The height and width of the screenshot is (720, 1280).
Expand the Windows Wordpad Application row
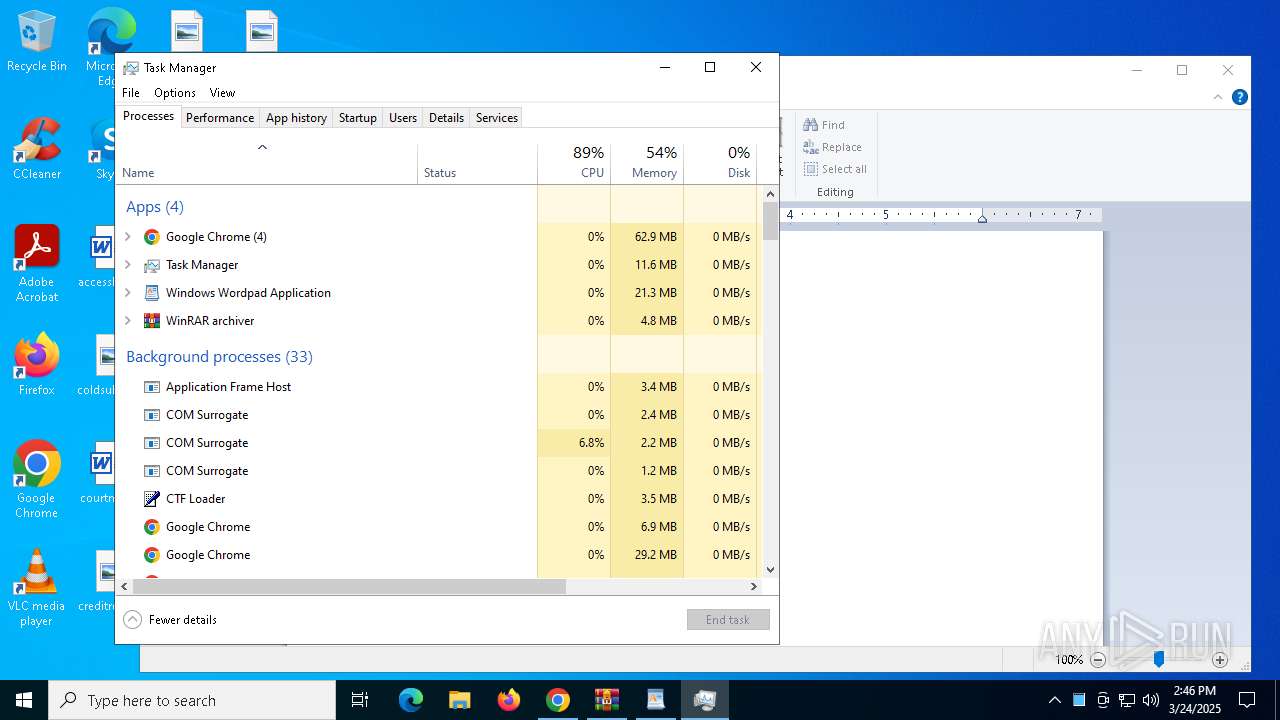click(x=127, y=293)
